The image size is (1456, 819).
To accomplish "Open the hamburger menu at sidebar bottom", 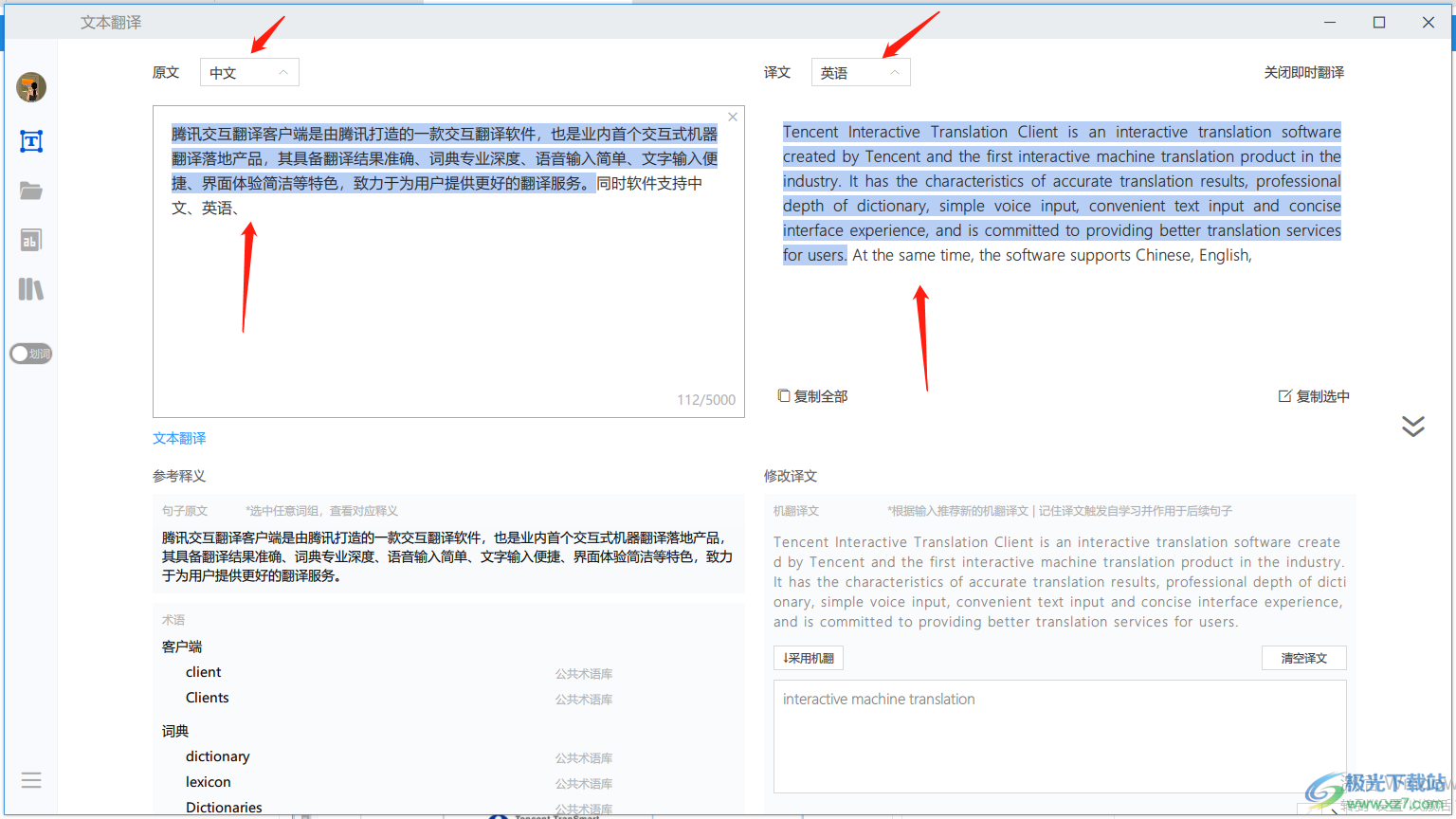I will [x=31, y=780].
